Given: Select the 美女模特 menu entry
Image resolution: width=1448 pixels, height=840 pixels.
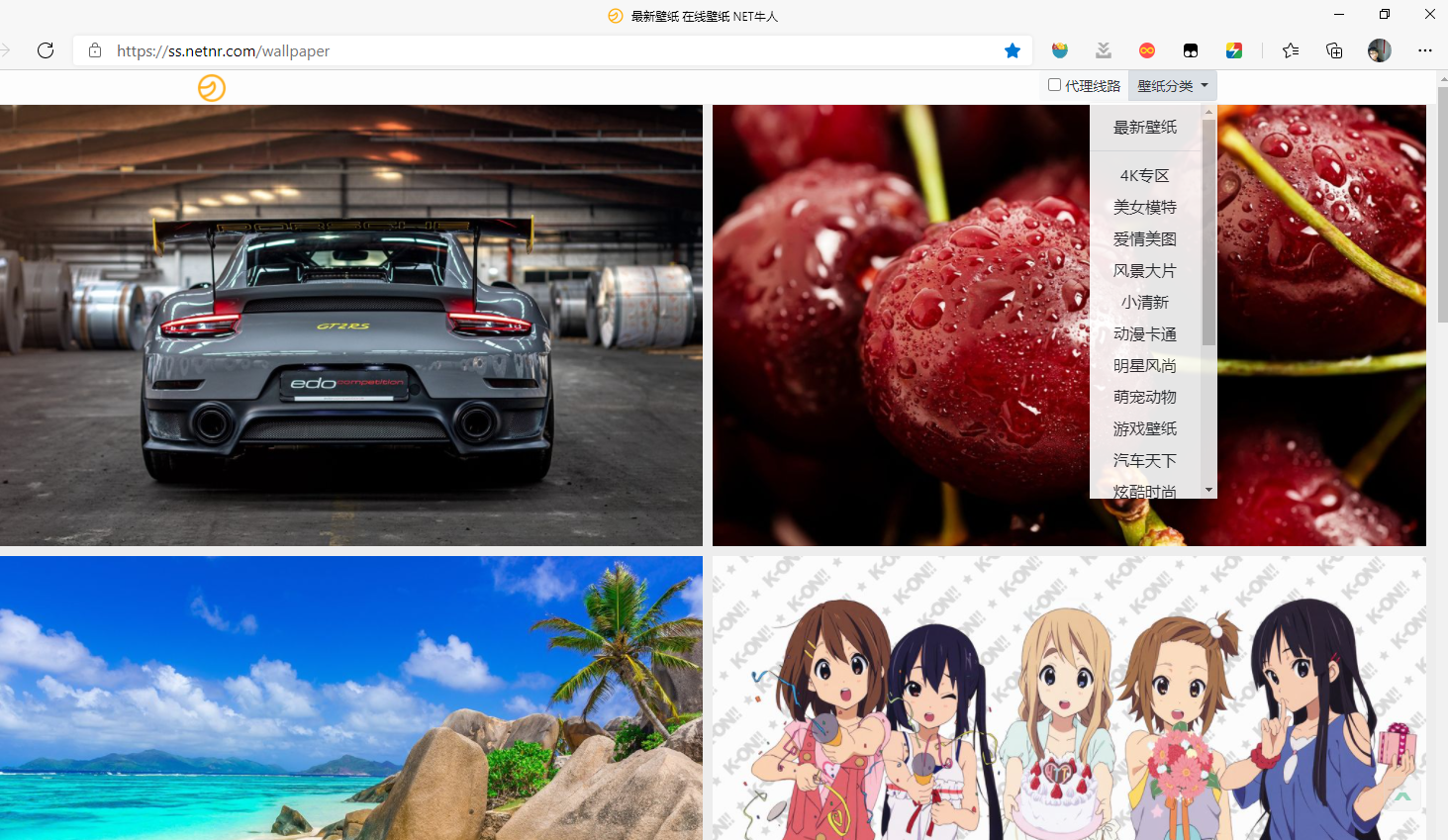Looking at the screenshot, I should [x=1145, y=208].
